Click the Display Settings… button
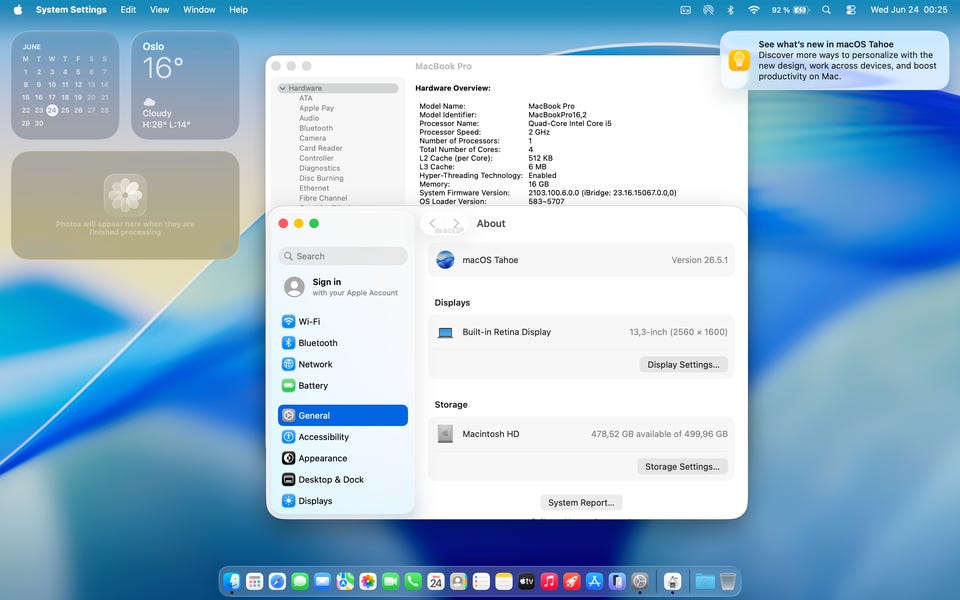This screenshot has height=600, width=960. [x=683, y=364]
